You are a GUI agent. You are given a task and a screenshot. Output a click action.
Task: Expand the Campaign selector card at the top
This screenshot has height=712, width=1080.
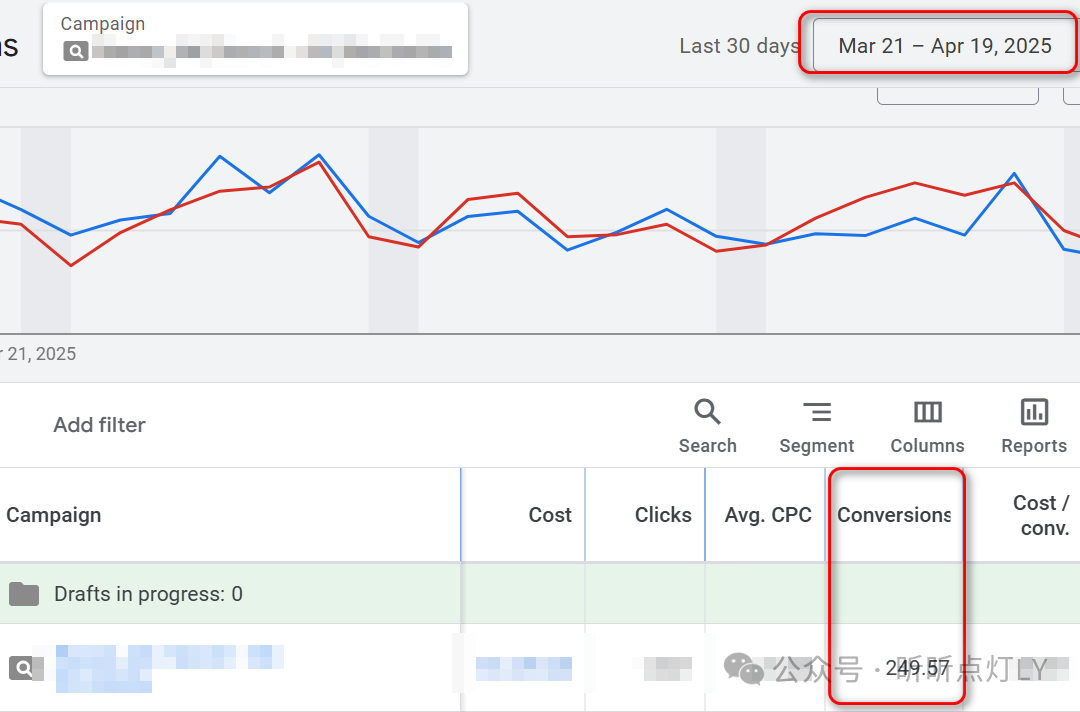coord(255,39)
